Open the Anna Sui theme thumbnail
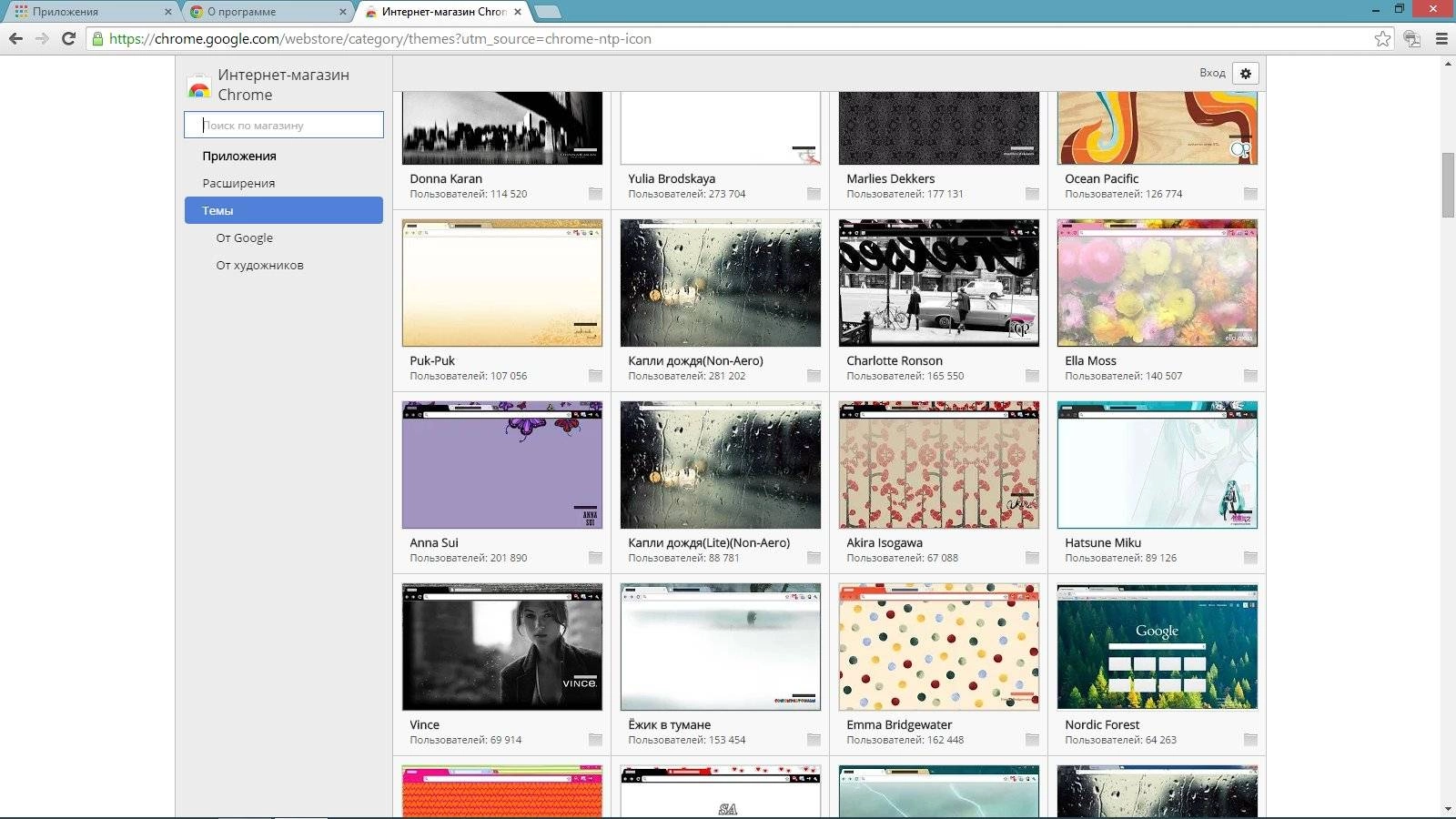Screen dimensions: 1456x819 [502, 465]
